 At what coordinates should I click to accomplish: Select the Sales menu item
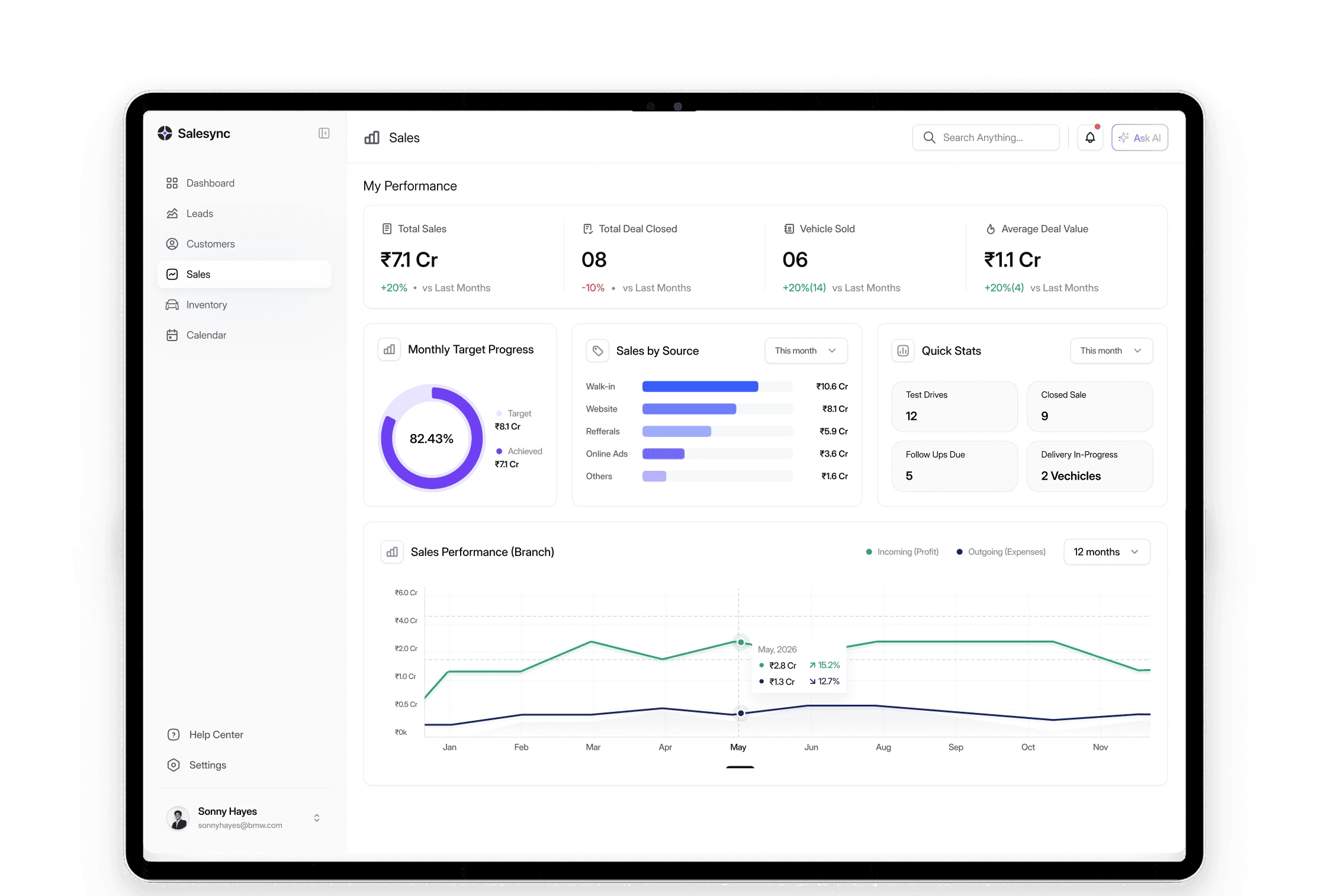pyautogui.click(x=245, y=274)
